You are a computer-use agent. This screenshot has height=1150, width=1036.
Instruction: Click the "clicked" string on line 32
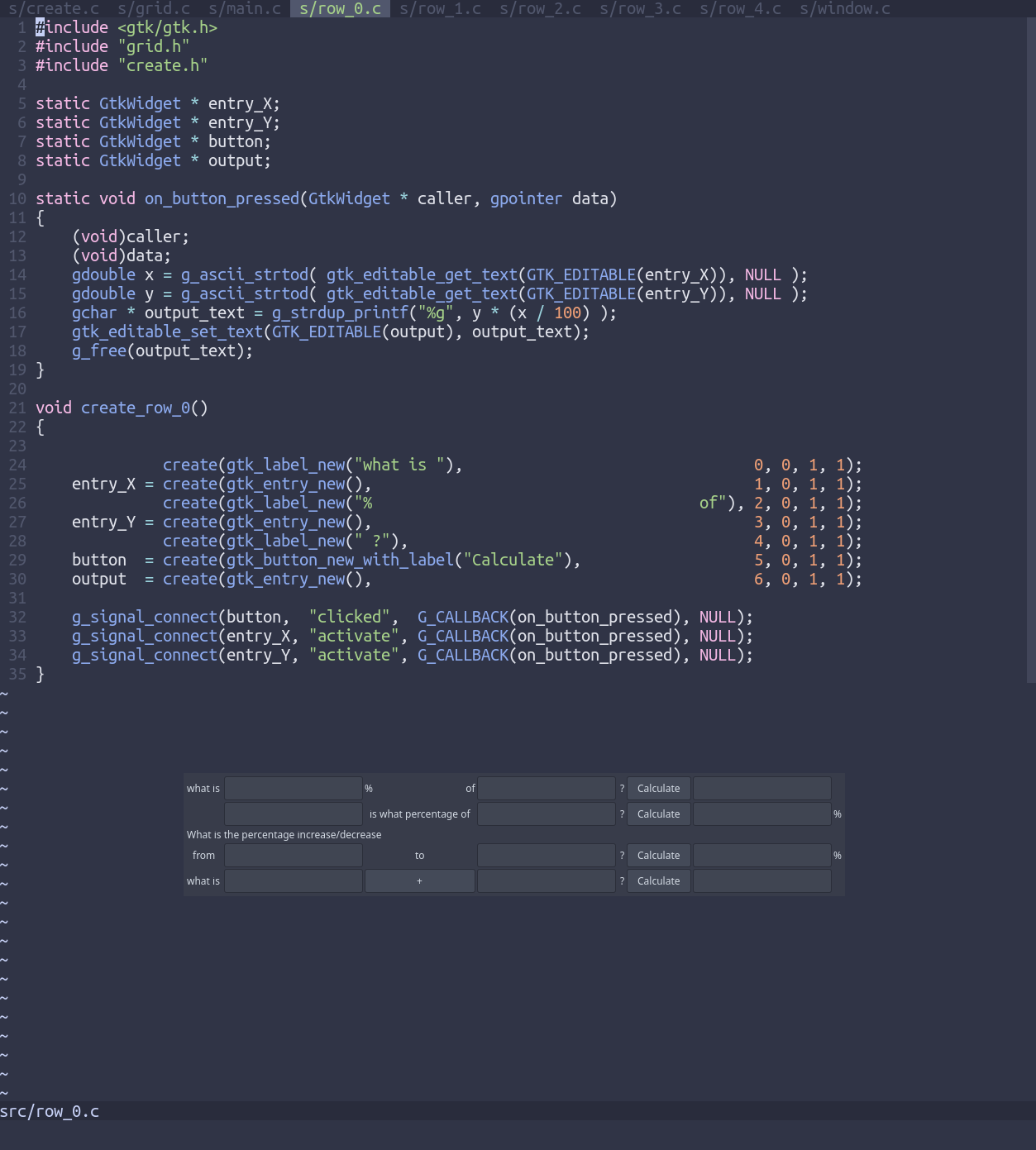coord(349,617)
